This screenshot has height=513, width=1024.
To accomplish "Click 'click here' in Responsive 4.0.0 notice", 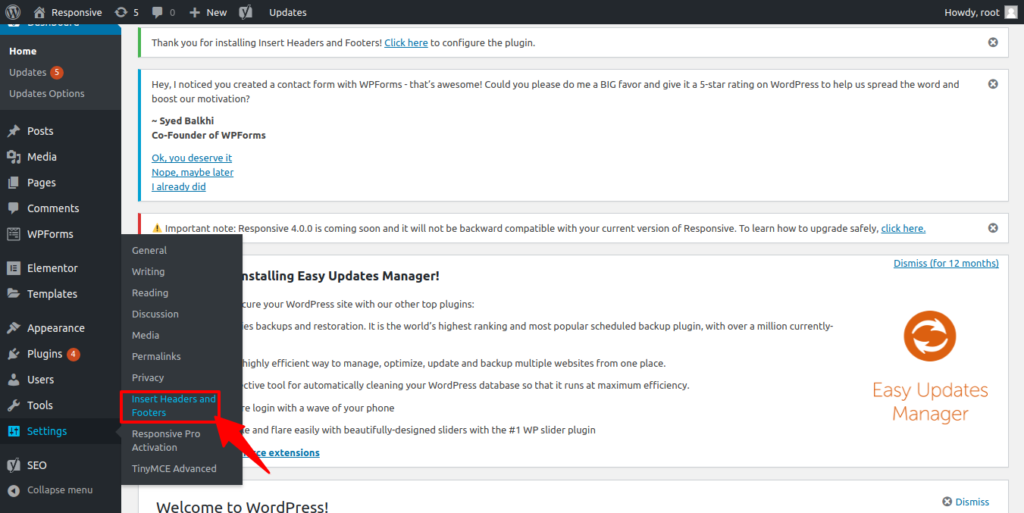I will (903, 228).
